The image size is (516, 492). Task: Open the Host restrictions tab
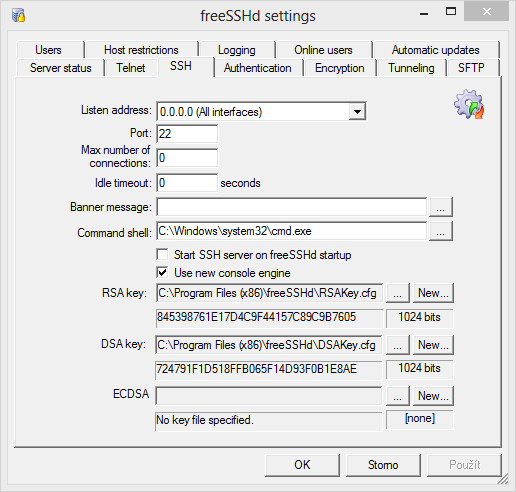point(141,50)
